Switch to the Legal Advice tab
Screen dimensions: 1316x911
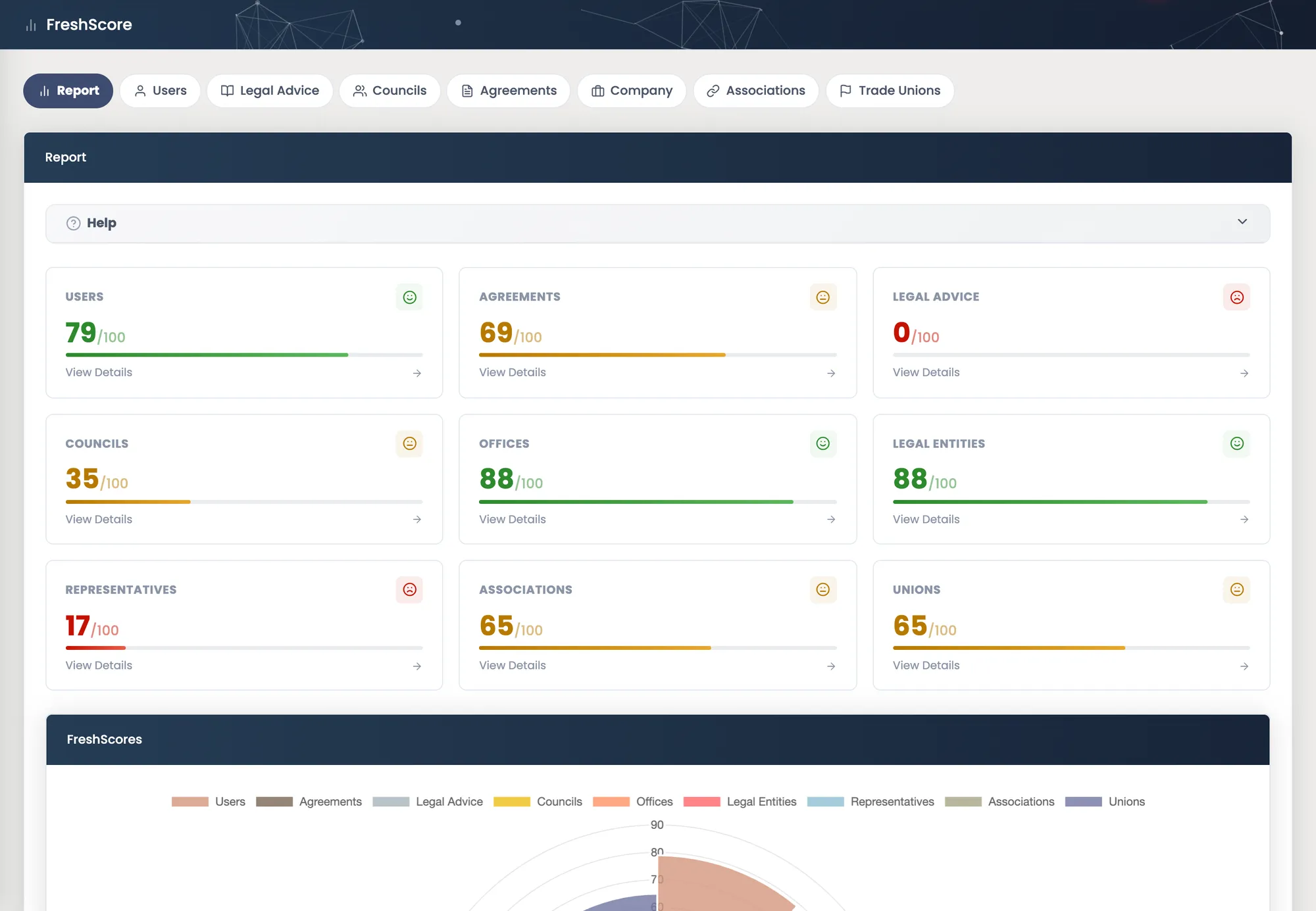pos(270,91)
